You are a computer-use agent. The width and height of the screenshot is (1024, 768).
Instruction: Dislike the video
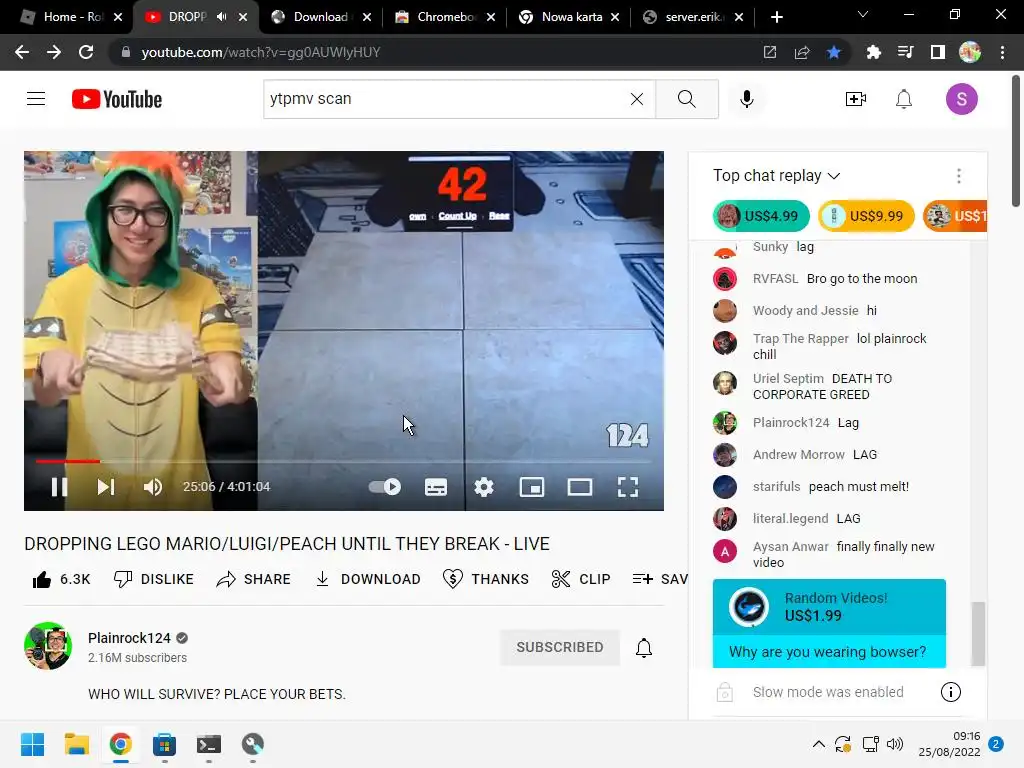point(153,579)
